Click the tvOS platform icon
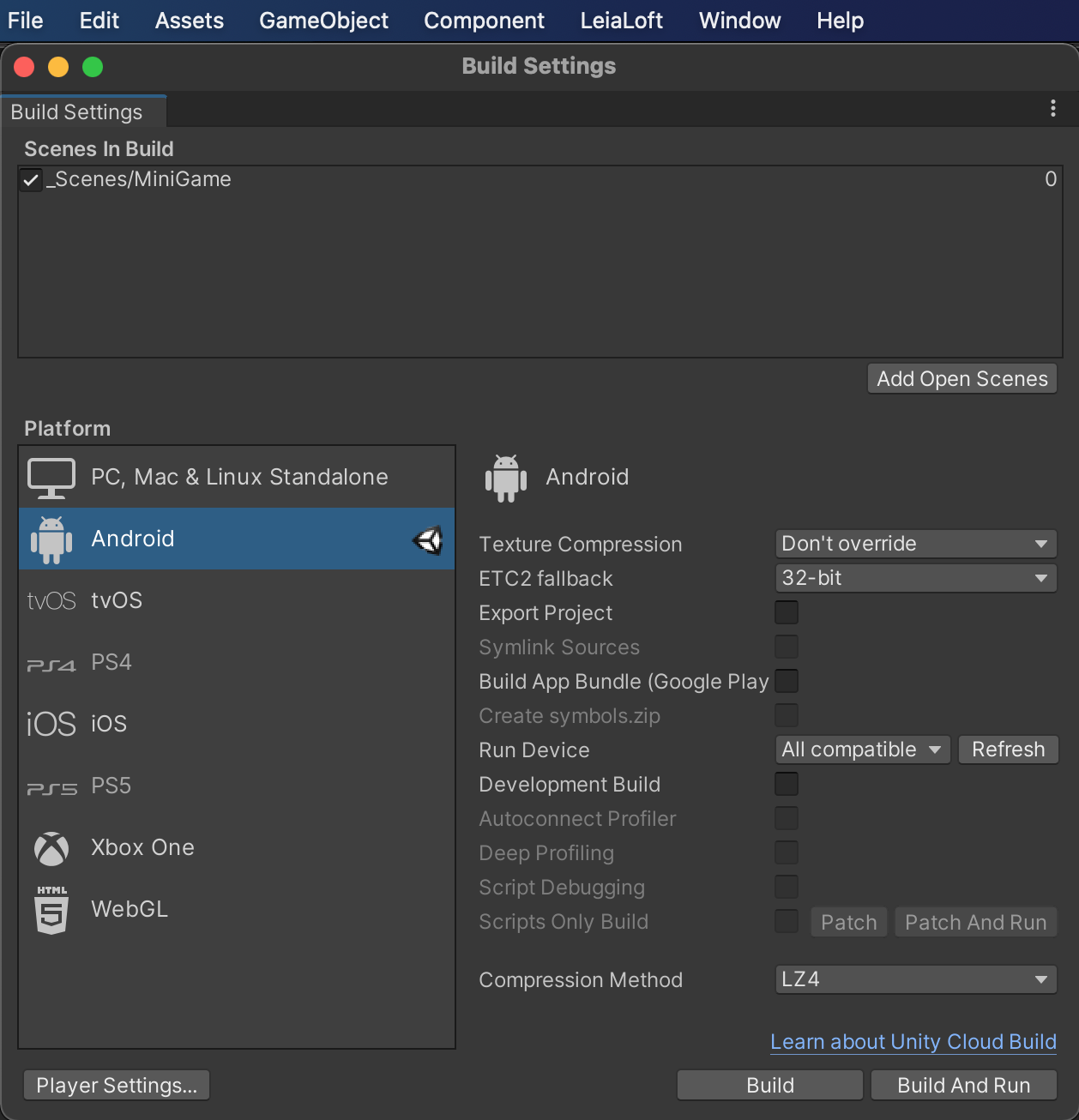 tap(51, 601)
